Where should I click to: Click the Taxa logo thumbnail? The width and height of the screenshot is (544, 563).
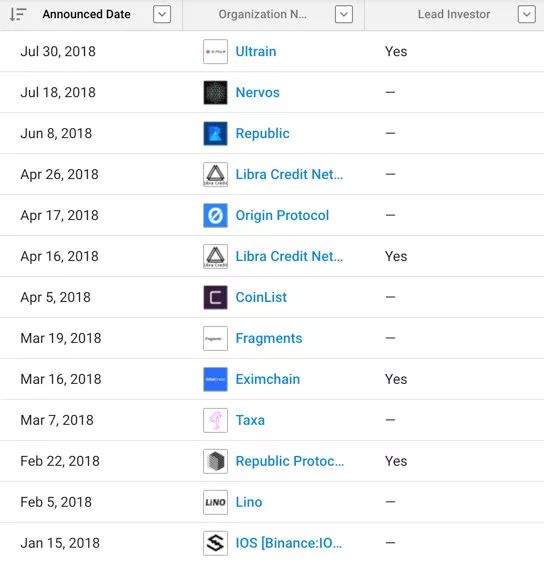coord(215,420)
